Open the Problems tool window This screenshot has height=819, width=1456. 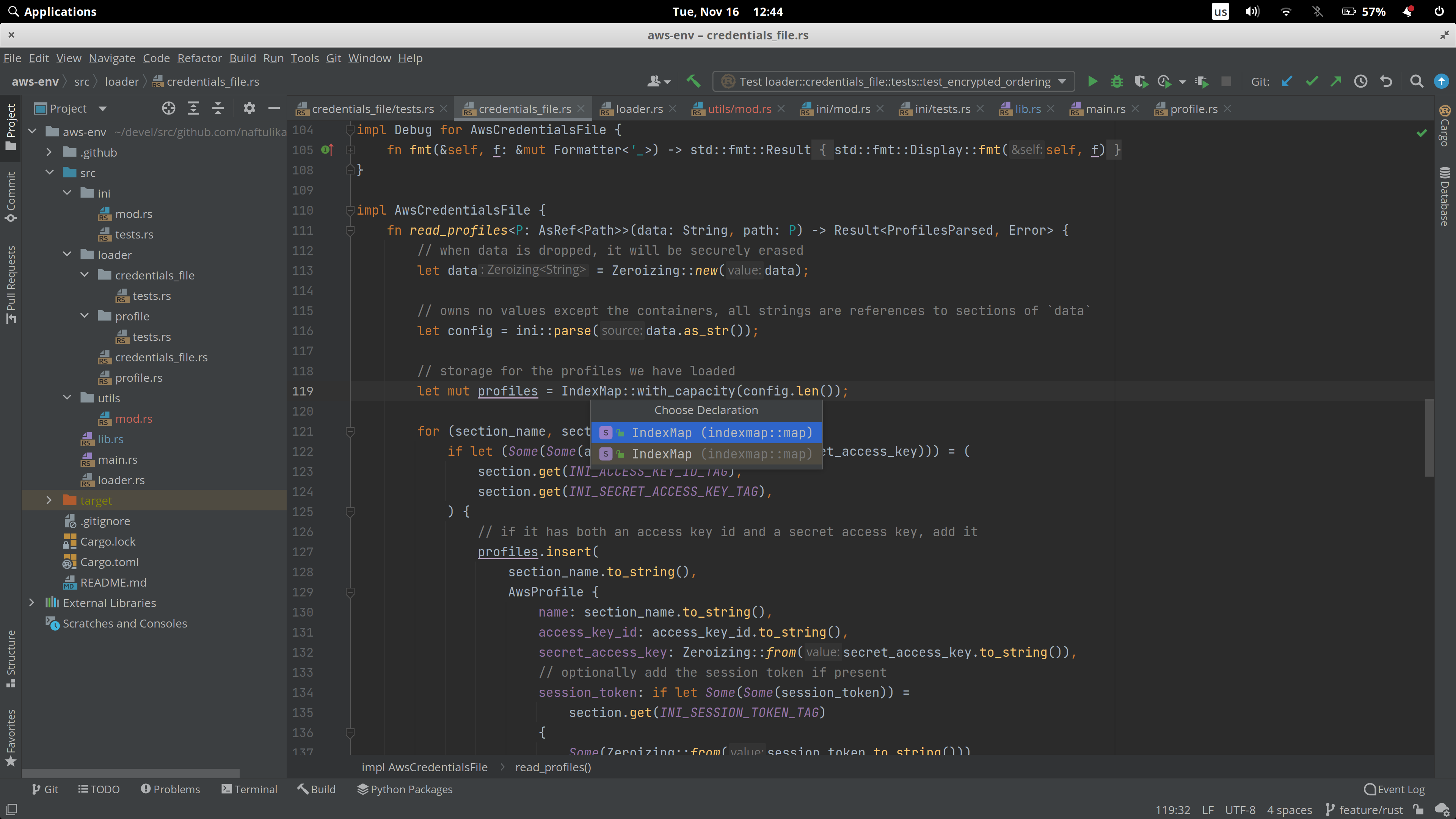170,789
